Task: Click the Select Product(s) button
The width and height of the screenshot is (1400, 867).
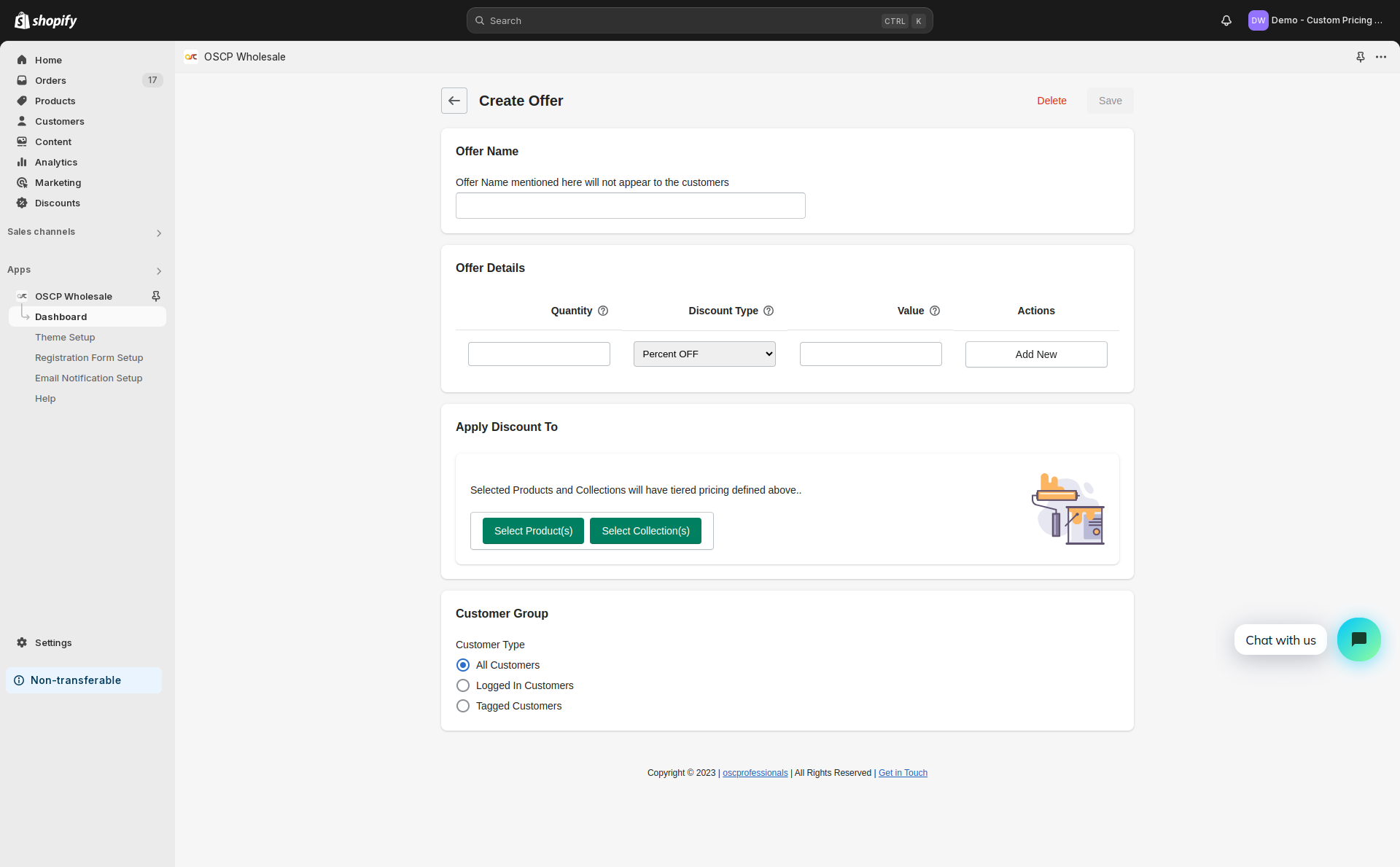Action: [533, 531]
